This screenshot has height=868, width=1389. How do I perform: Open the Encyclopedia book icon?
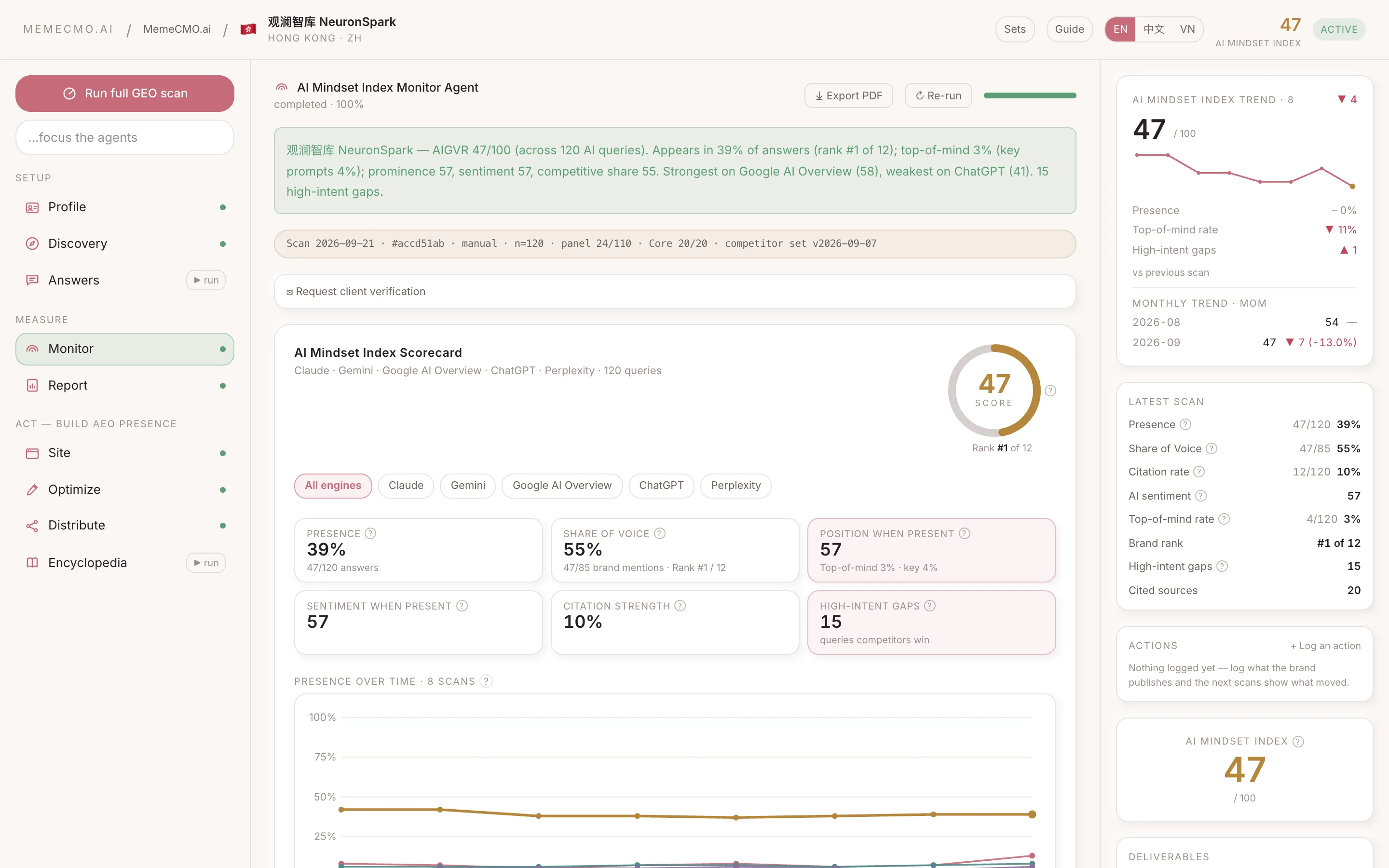(32, 563)
